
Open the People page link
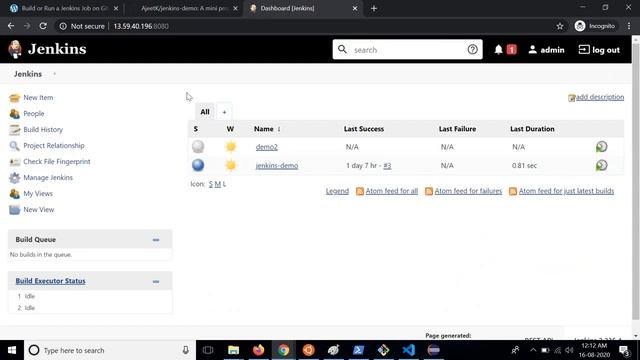click(33, 113)
